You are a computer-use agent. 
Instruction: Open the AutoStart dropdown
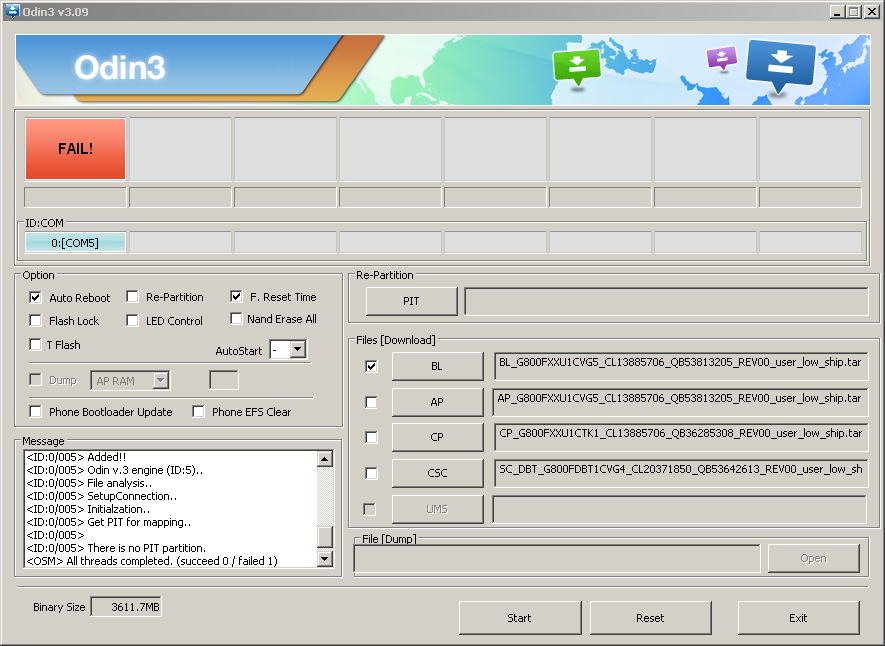tap(298, 349)
